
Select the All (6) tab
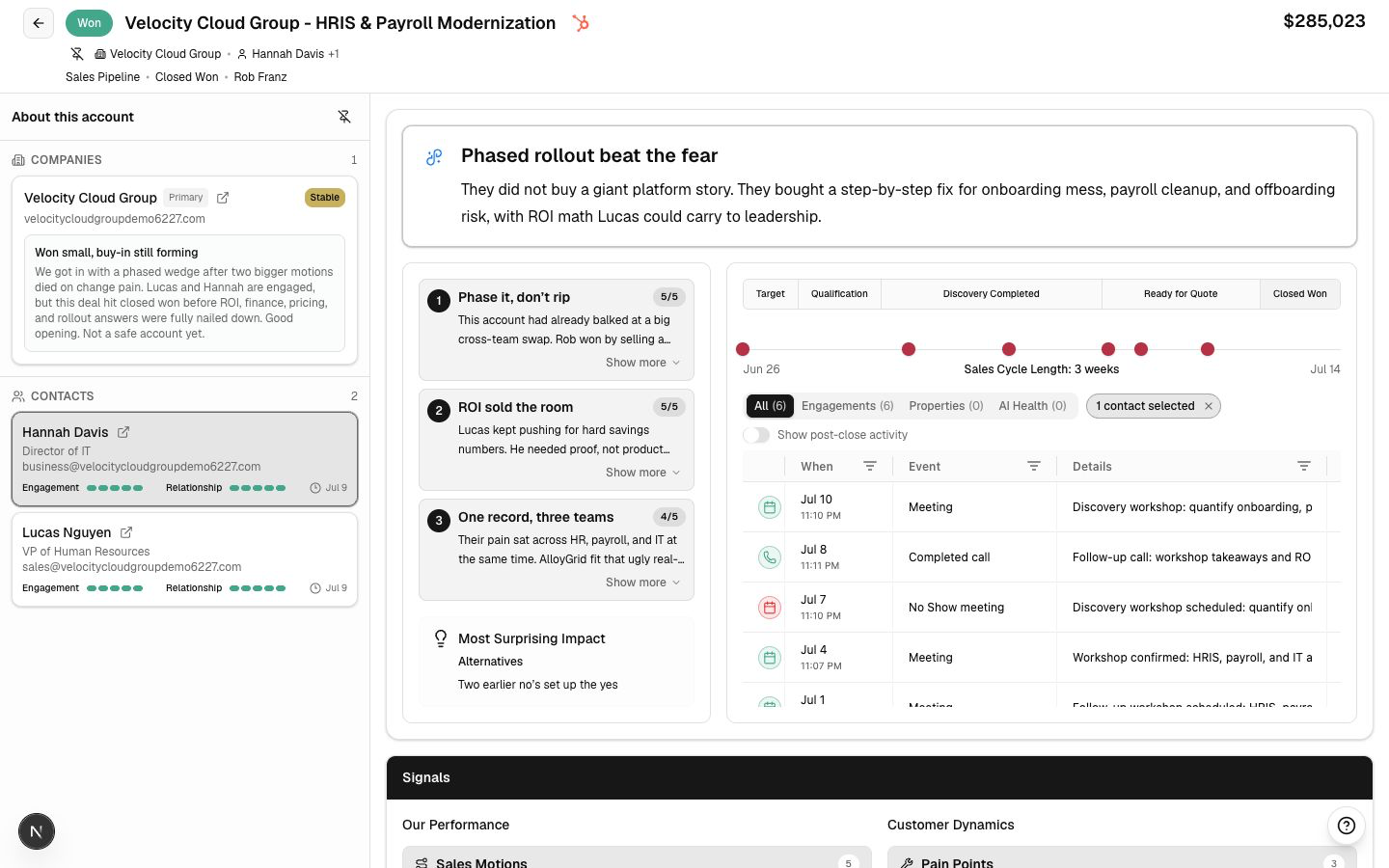pos(770,406)
